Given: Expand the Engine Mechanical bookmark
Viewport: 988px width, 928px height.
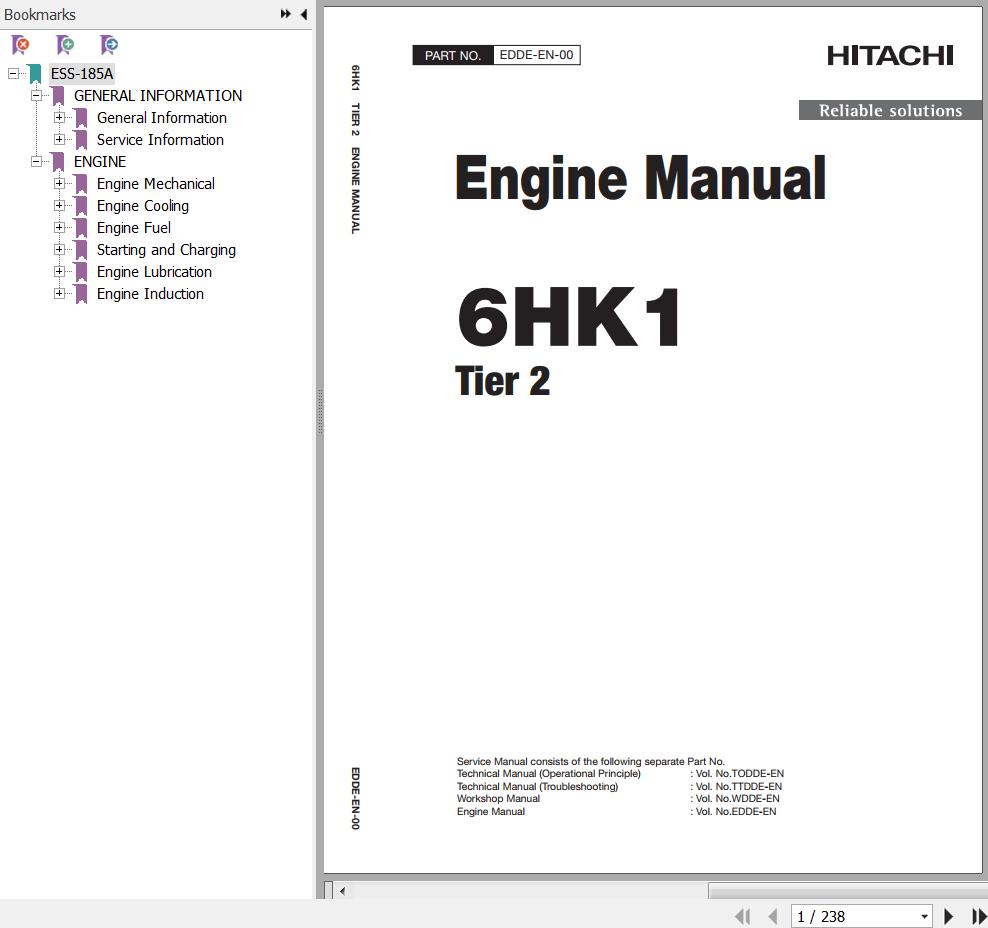Looking at the screenshot, I should point(59,183).
